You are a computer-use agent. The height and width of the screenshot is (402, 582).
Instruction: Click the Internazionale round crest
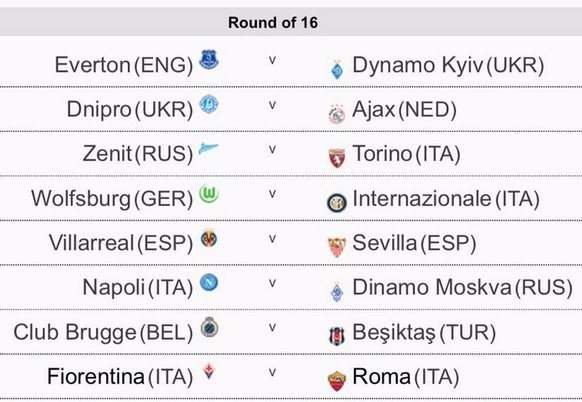point(337,203)
